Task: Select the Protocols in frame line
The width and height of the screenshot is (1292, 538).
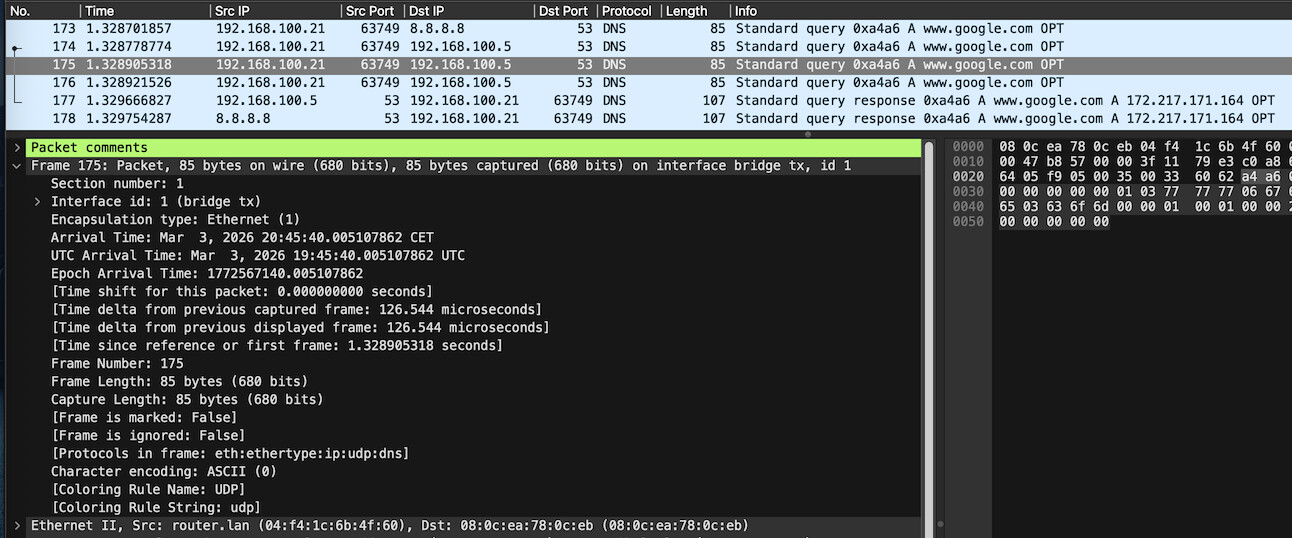Action: (x=230, y=454)
